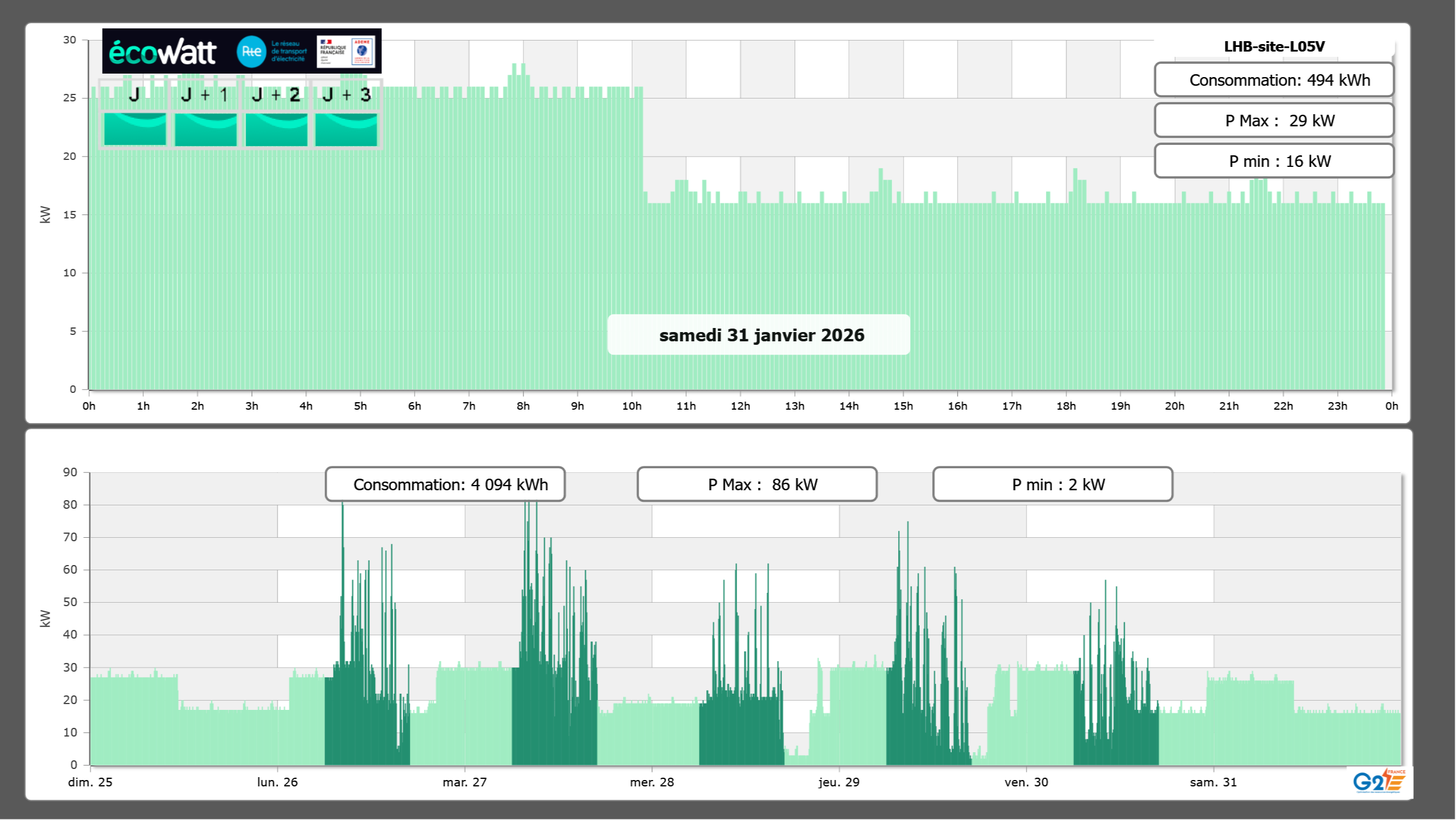Click the Consommation: 494 kWh box

point(1274,80)
